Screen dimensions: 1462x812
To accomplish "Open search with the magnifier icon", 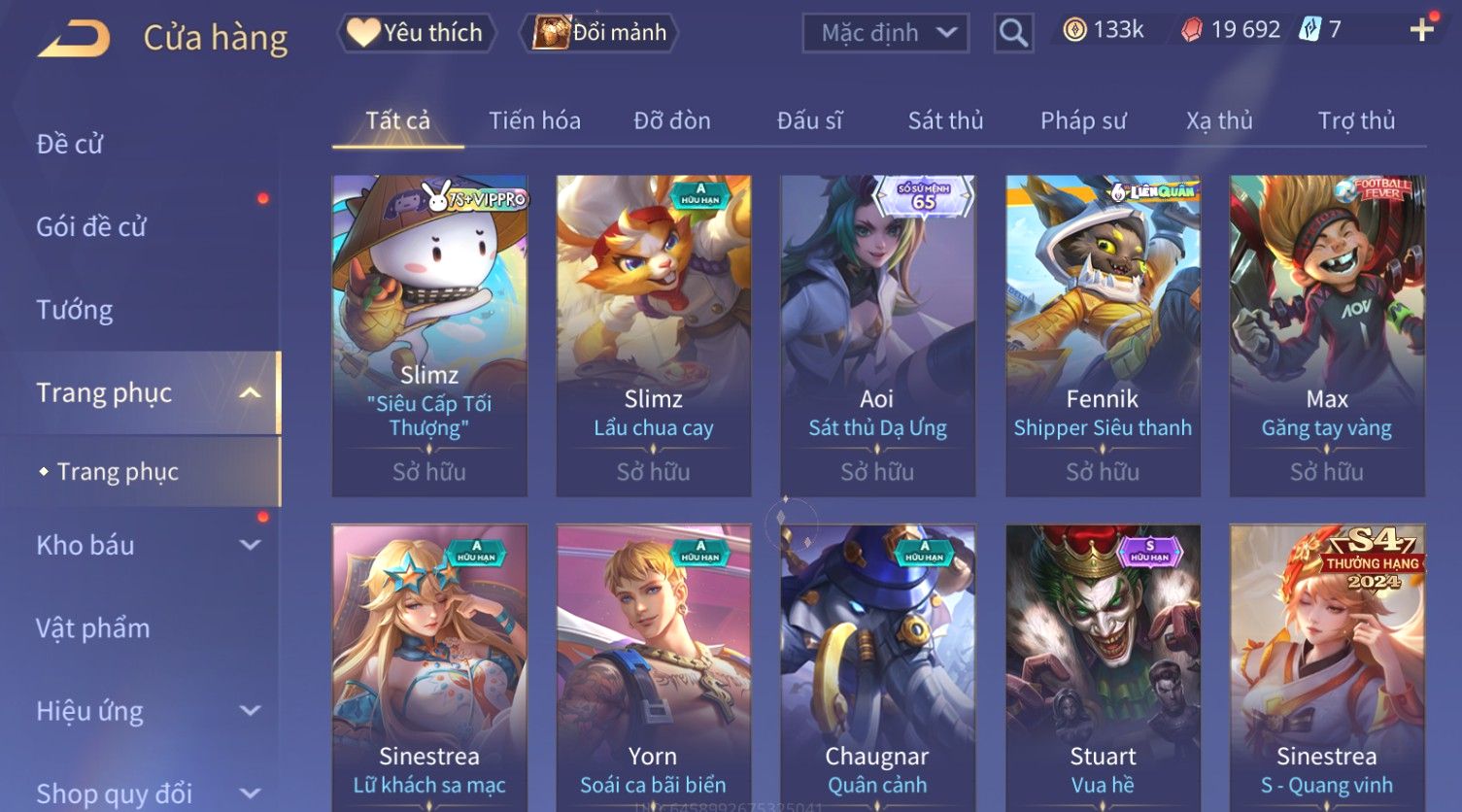I will click(1013, 34).
